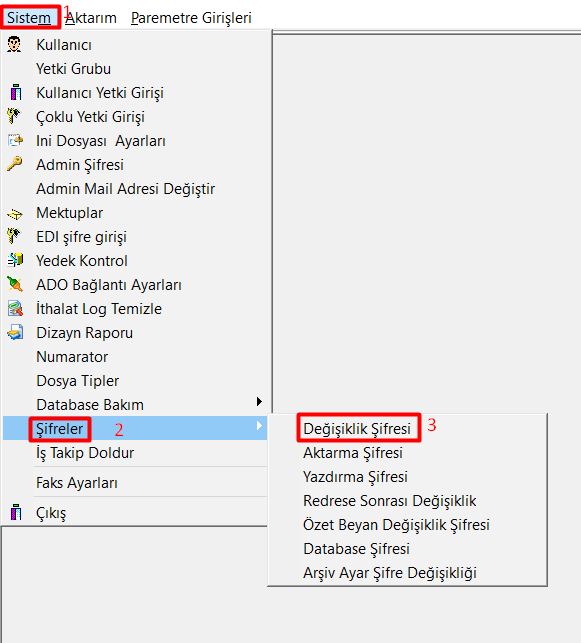
Task: Choose Database Şifresi in the submenu
Action: coord(356,549)
